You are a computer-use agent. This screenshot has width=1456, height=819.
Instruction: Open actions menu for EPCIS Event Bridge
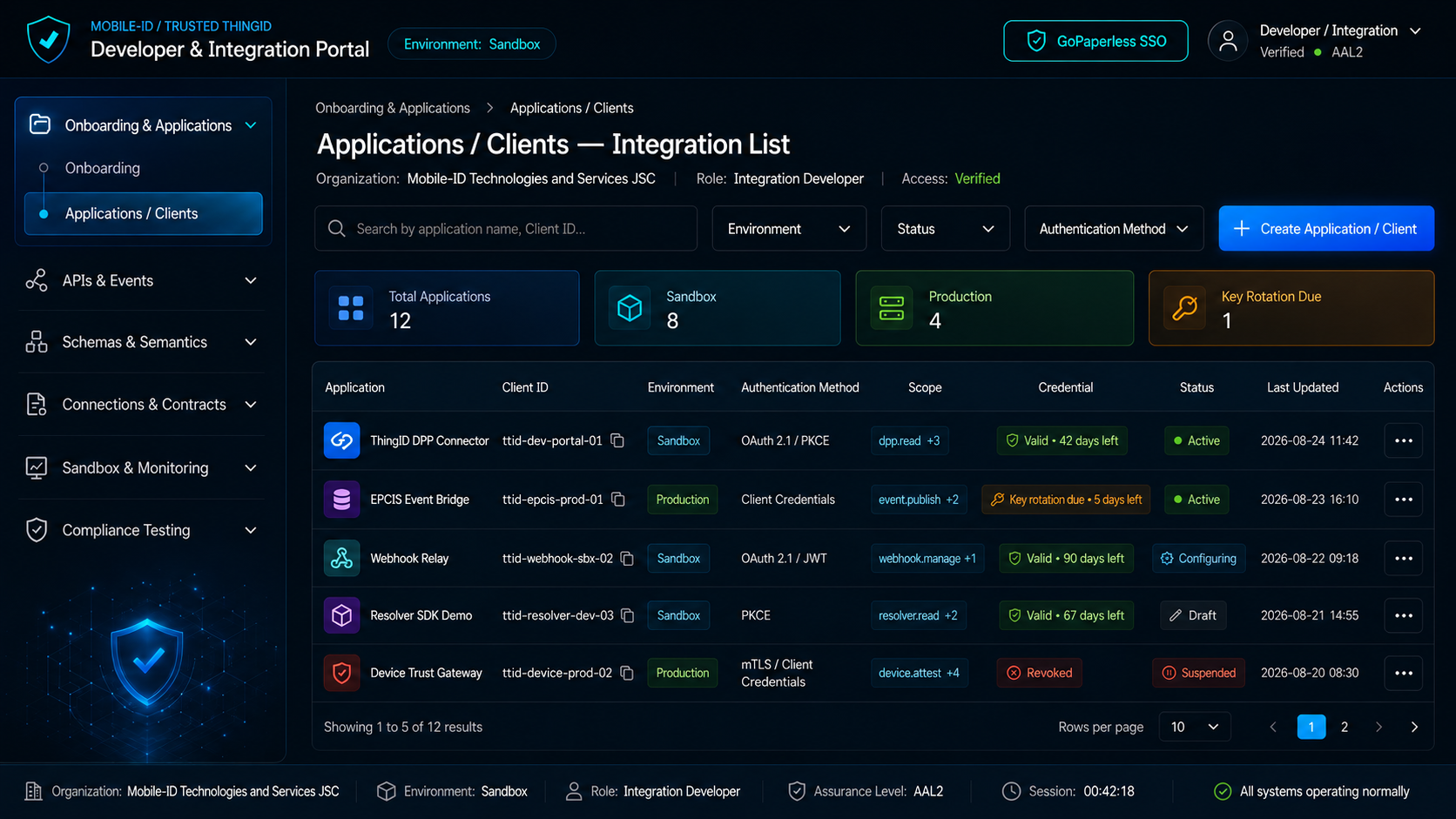[1403, 500]
